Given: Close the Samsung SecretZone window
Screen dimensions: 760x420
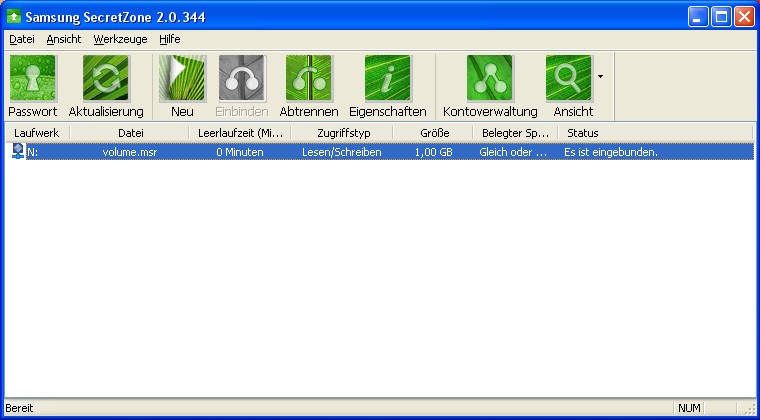Looking at the screenshot, I should pos(744,17).
